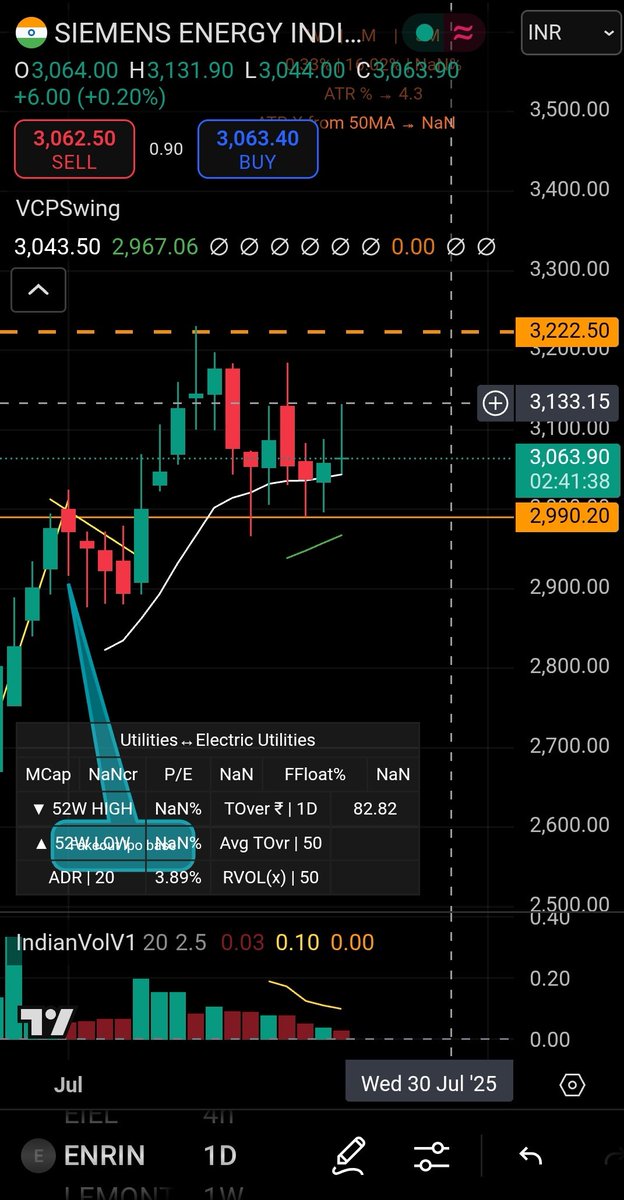The width and height of the screenshot is (624, 1200).
Task: Open the INR currency dropdown
Action: coord(571,33)
